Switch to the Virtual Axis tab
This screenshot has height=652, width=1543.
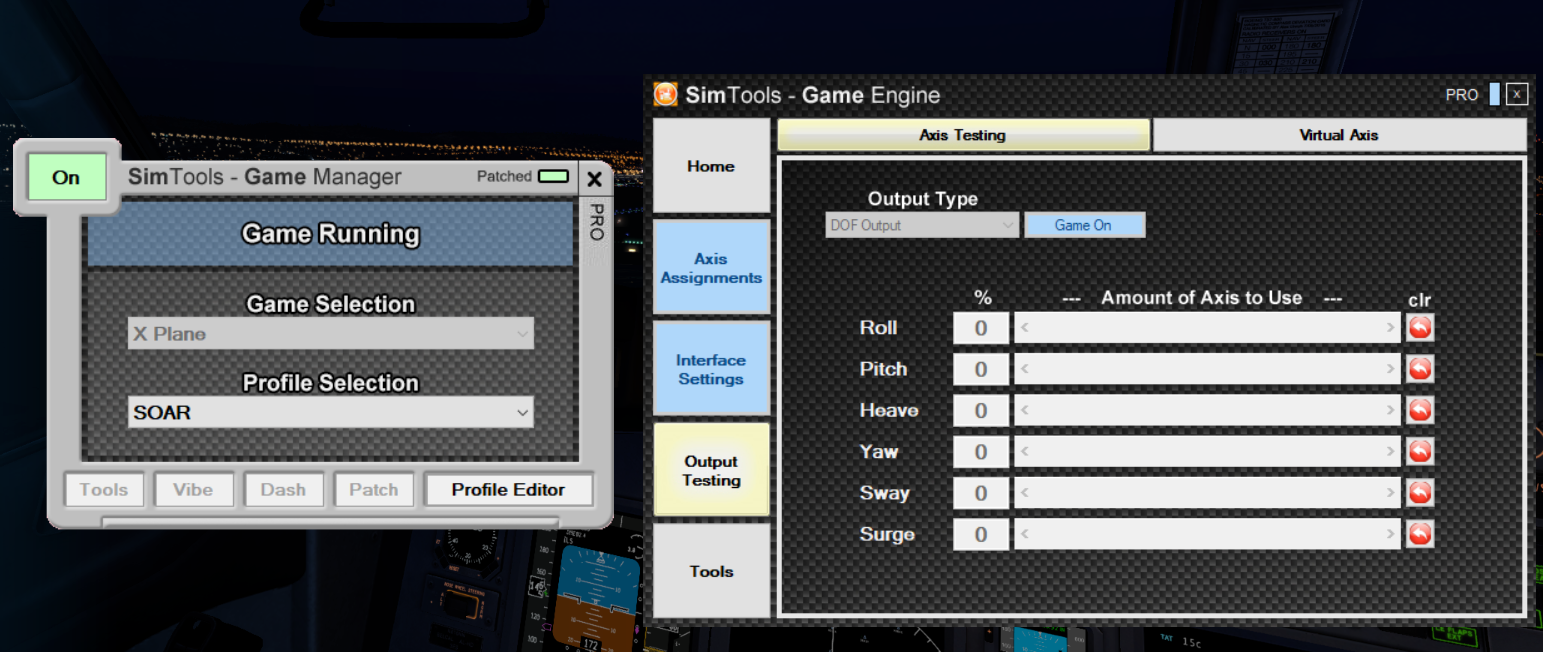[1339, 135]
